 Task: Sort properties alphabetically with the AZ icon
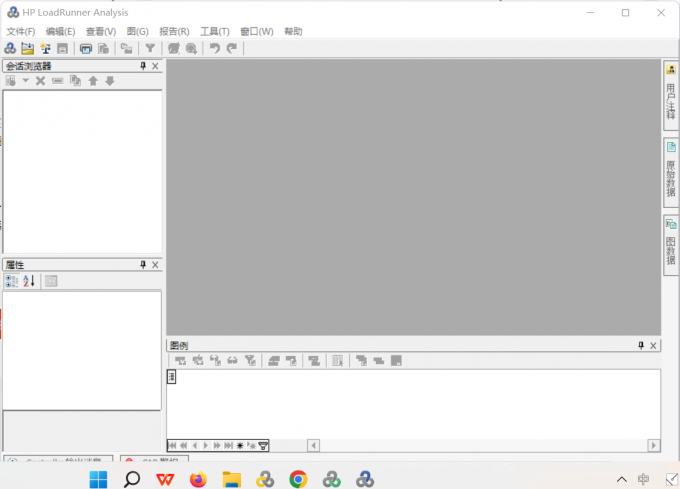pos(29,281)
